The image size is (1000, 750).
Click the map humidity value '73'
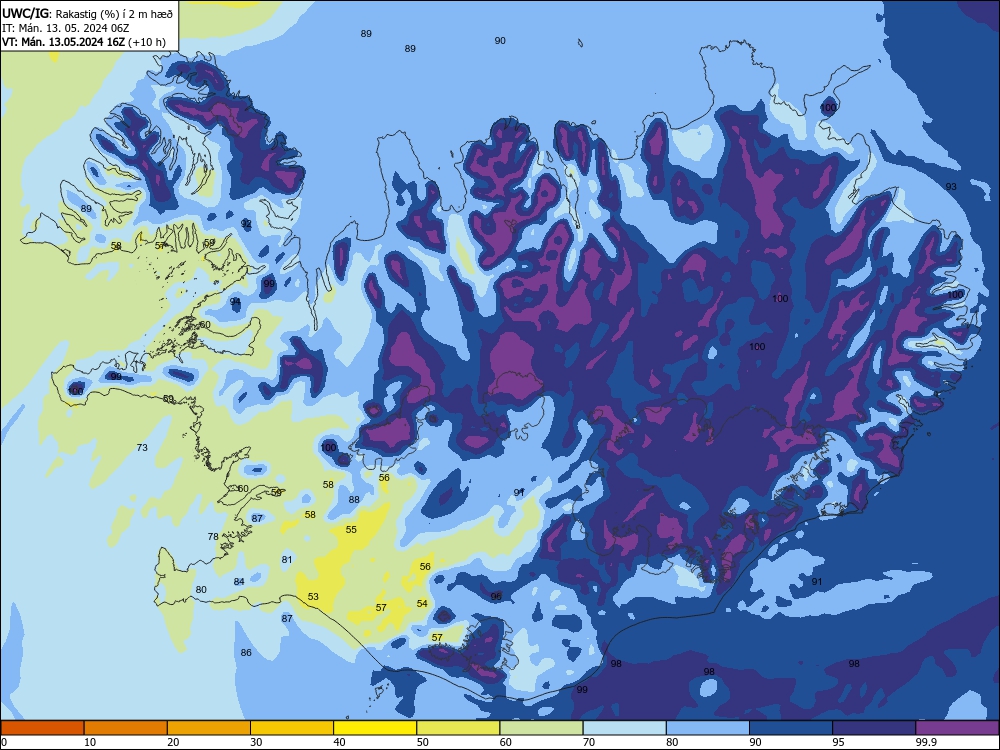click(x=142, y=448)
